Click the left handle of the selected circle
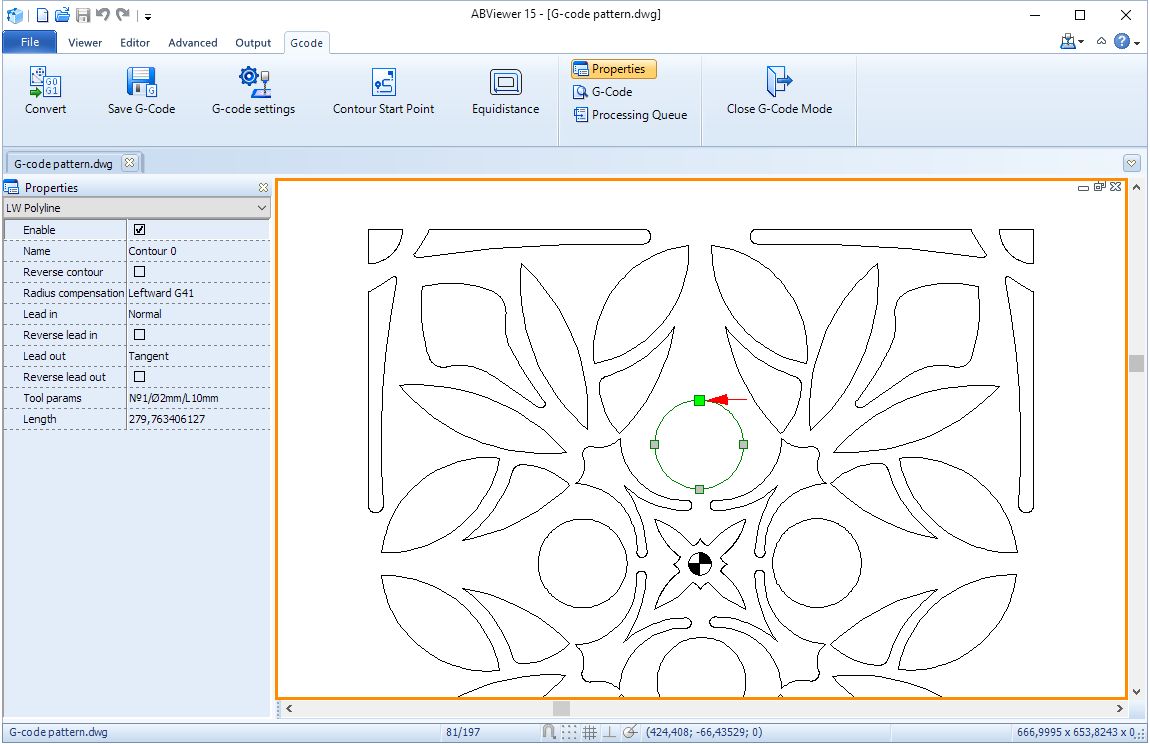 tap(654, 444)
